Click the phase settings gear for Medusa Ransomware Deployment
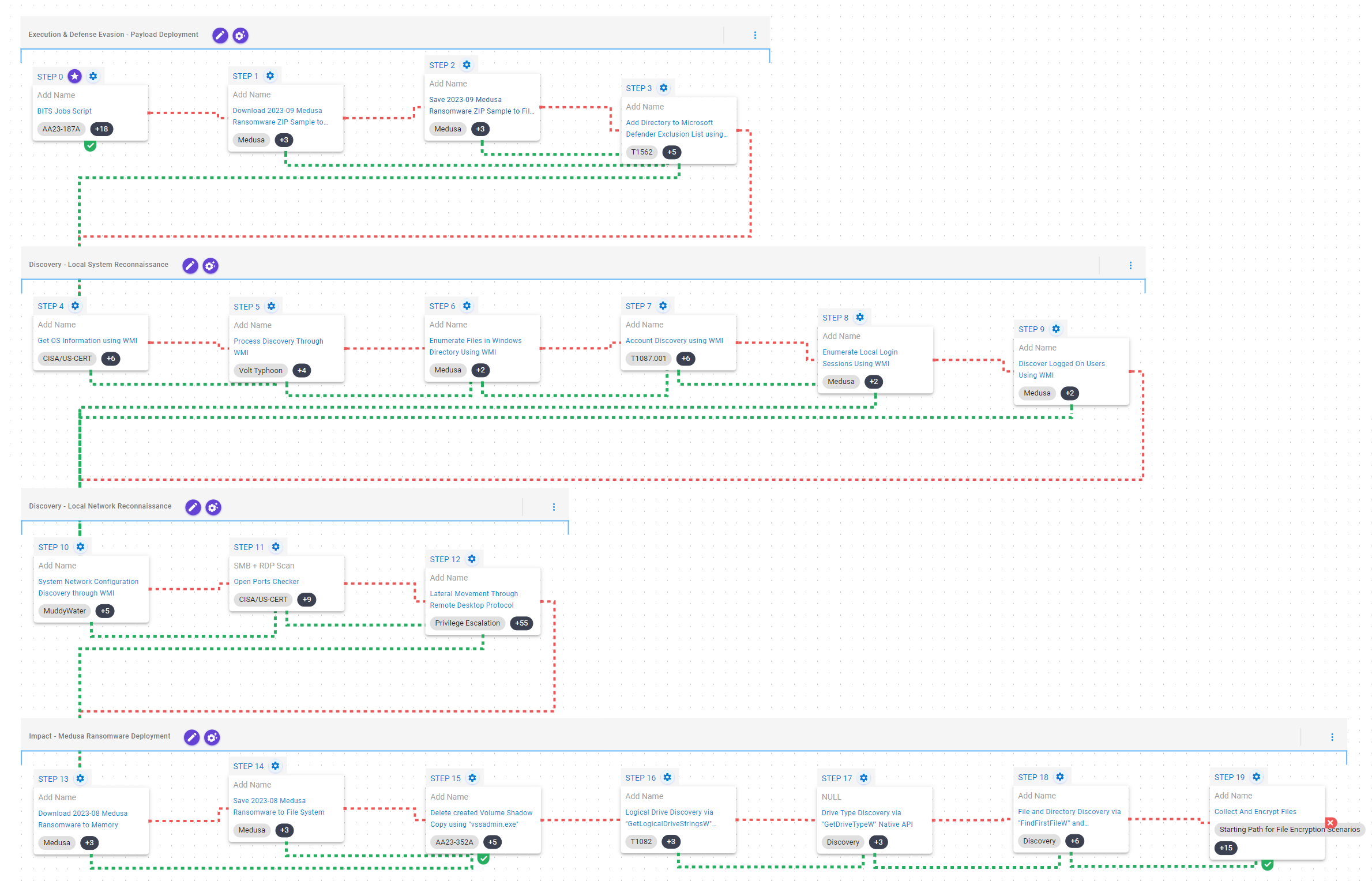Viewport: 1372px width, 885px height. point(212,737)
